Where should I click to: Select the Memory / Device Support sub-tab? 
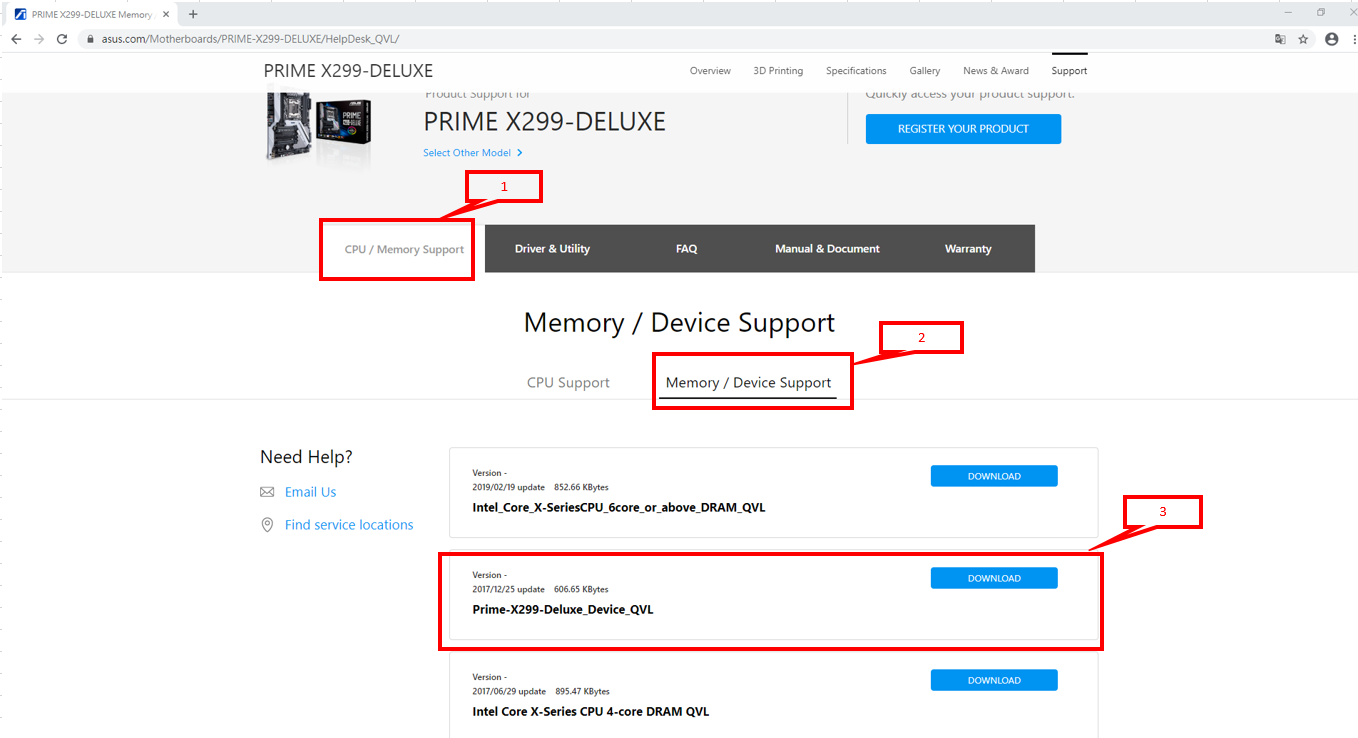[748, 383]
